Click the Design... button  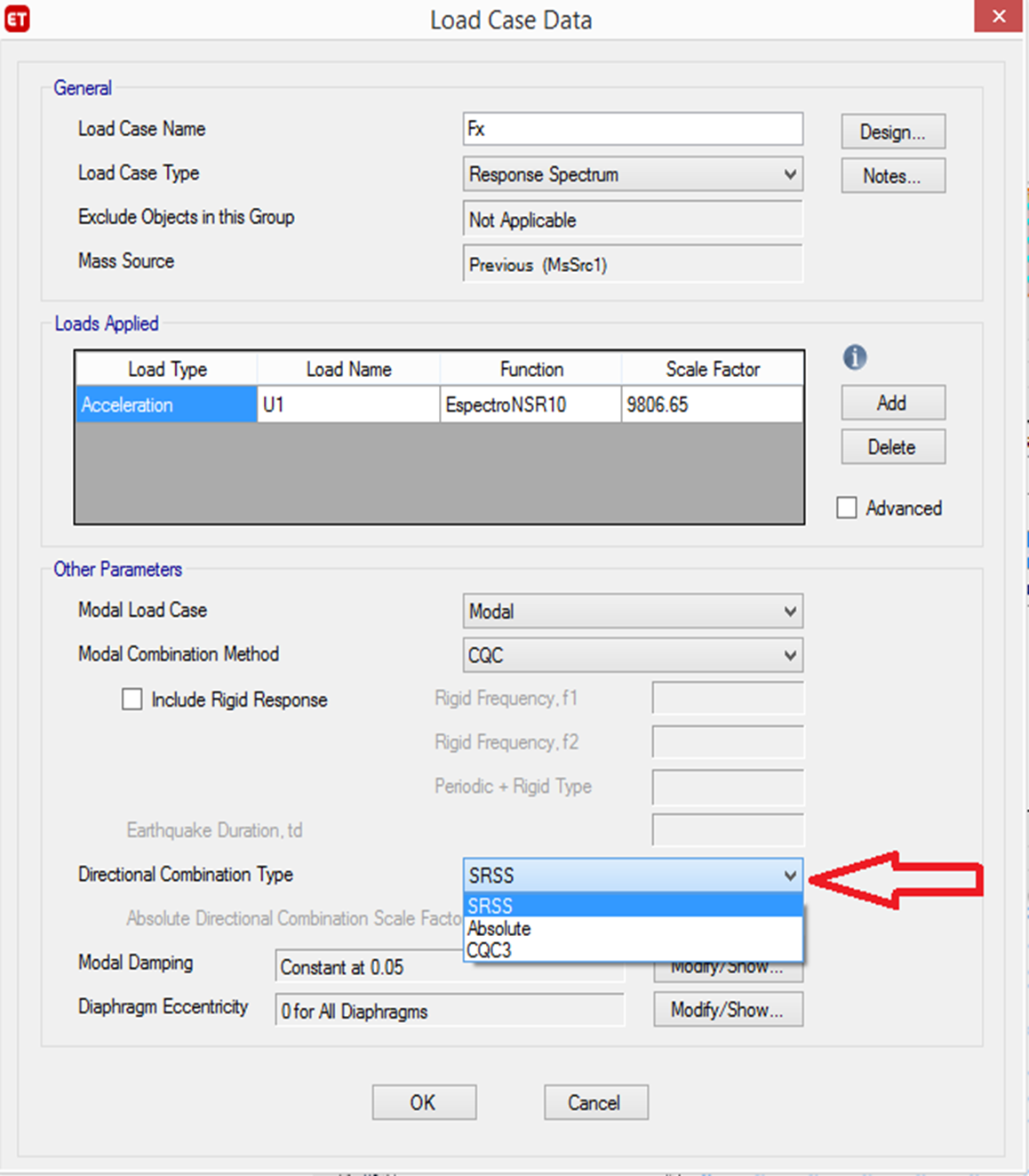click(x=892, y=132)
